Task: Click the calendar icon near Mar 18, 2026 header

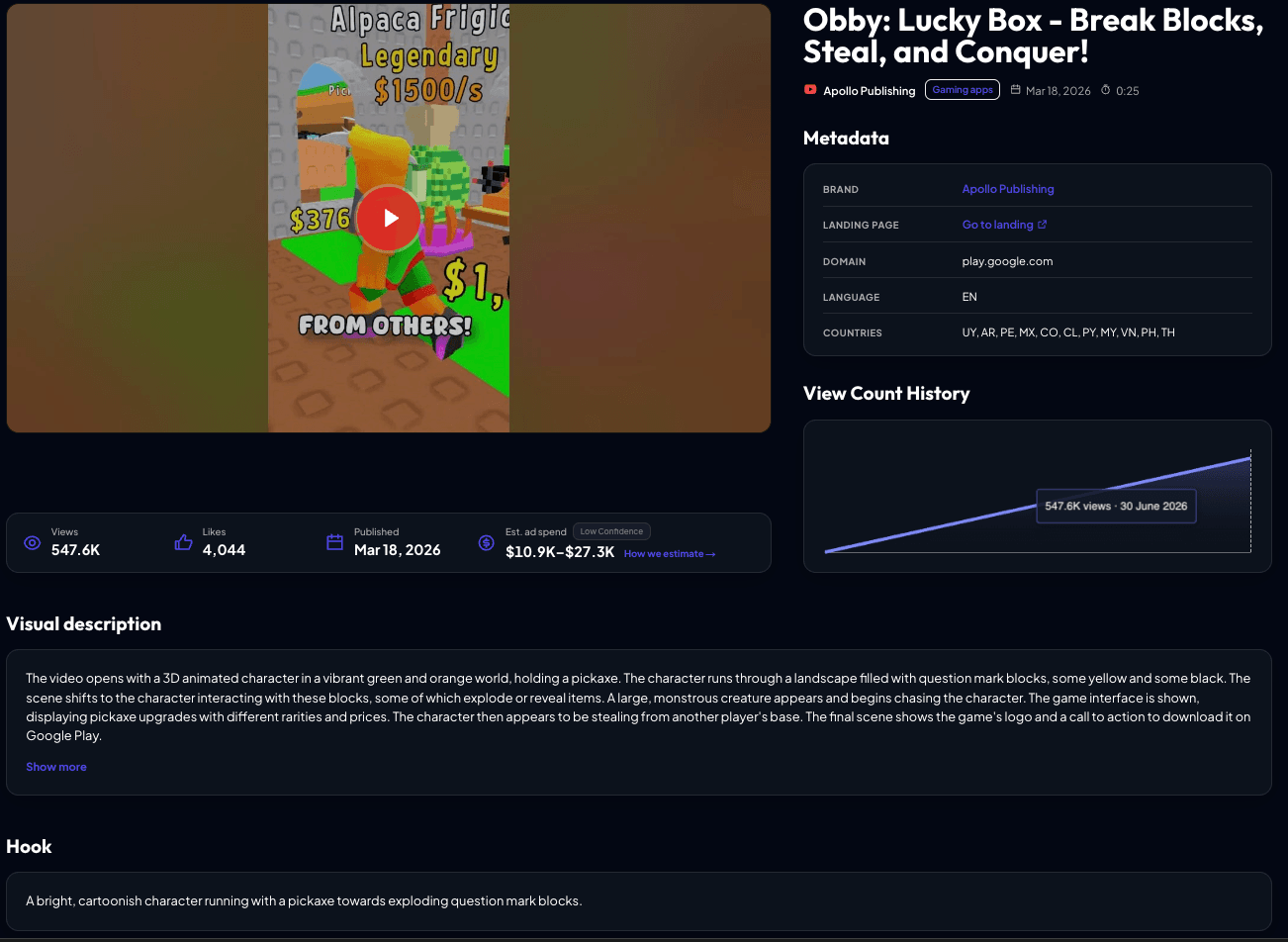Action: [x=1015, y=90]
